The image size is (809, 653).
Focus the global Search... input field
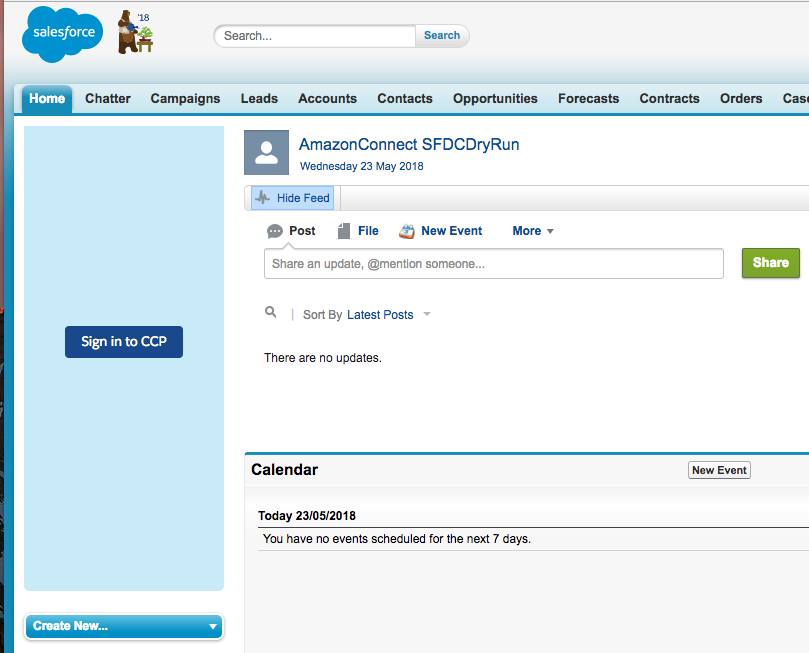click(x=315, y=36)
